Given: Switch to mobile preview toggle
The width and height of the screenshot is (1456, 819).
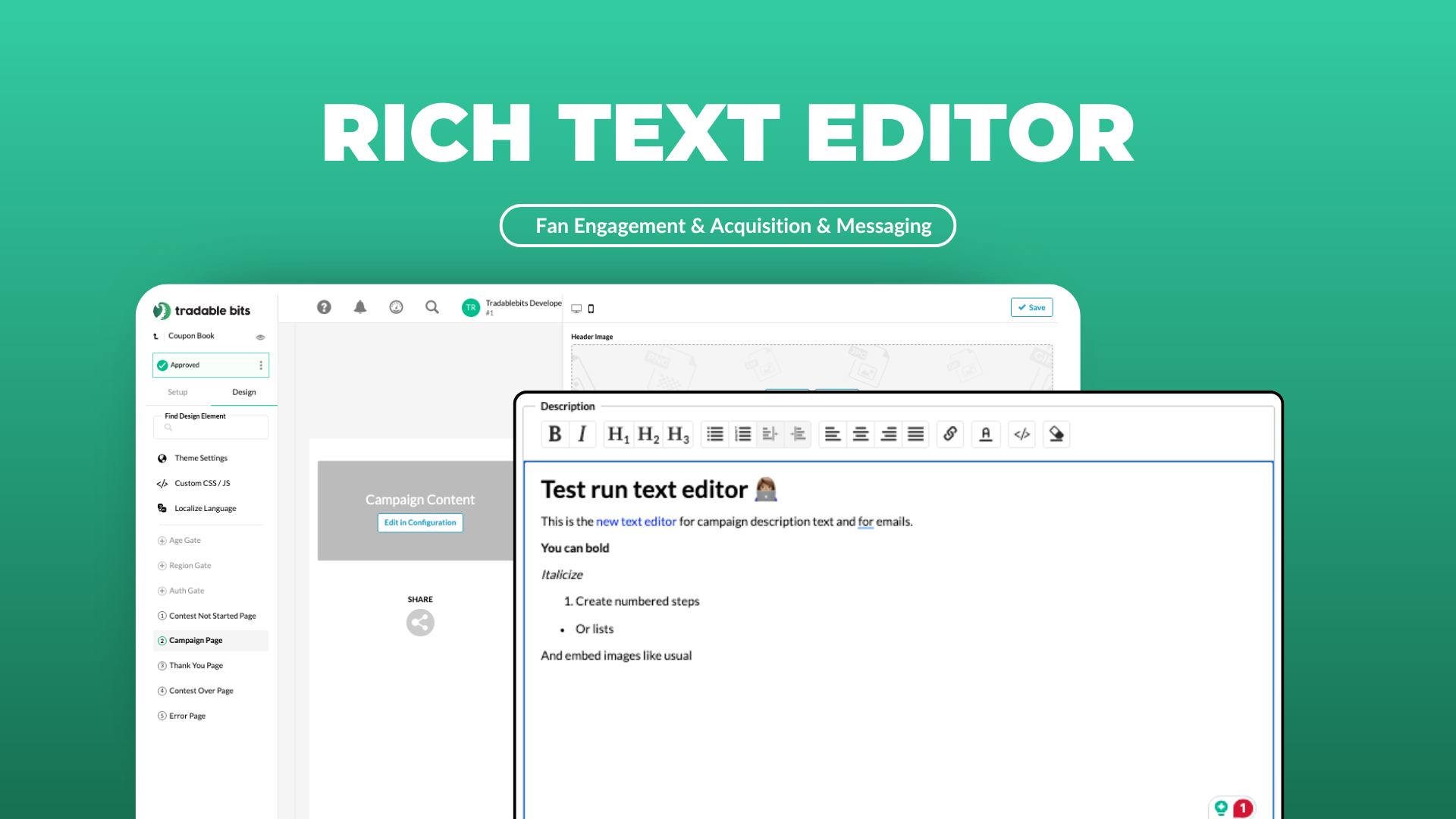Looking at the screenshot, I should coord(590,309).
